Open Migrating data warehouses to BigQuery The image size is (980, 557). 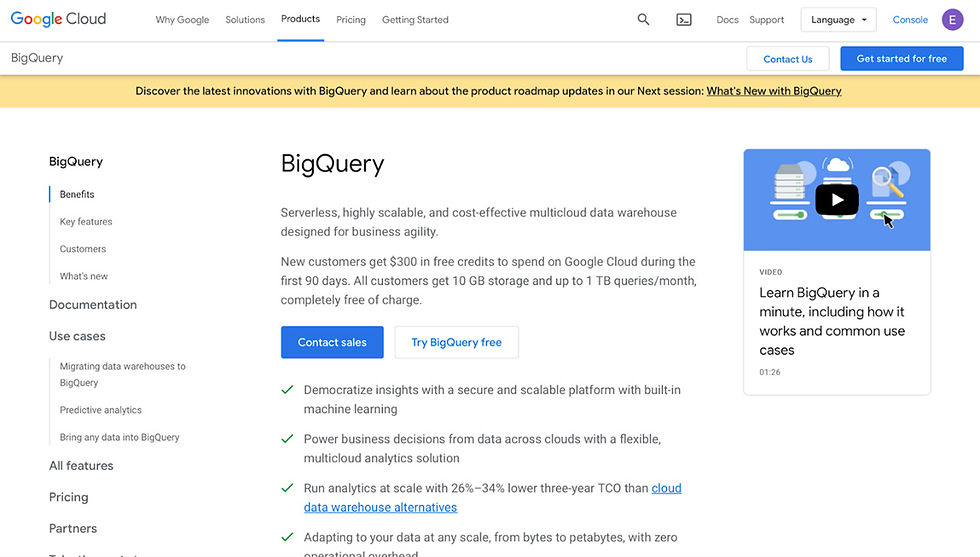pyautogui.click(x=122, y=374)
